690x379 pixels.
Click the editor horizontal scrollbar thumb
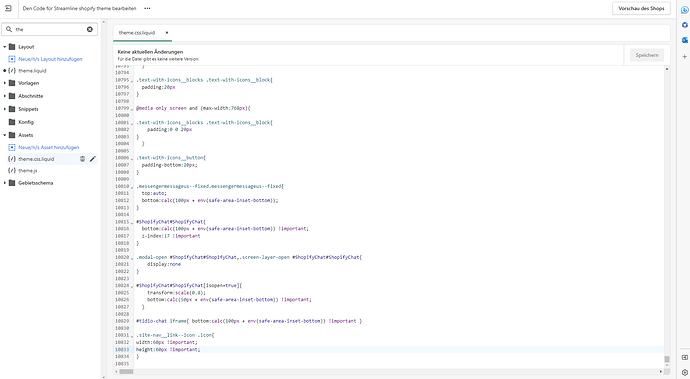click(126, 372)
